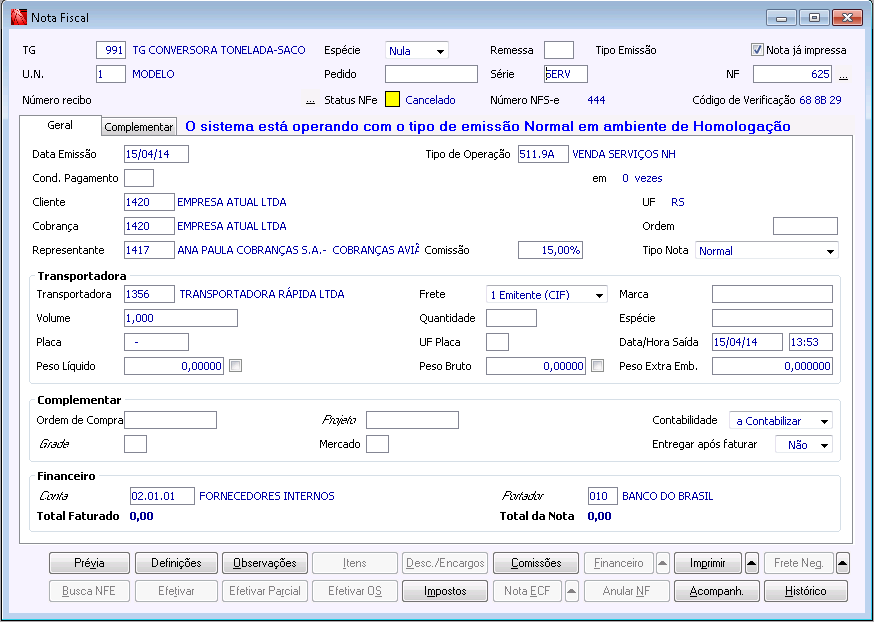Click the Comissão percentage field
The height and width of the screenshot is (622, 874).
[550, 250]
